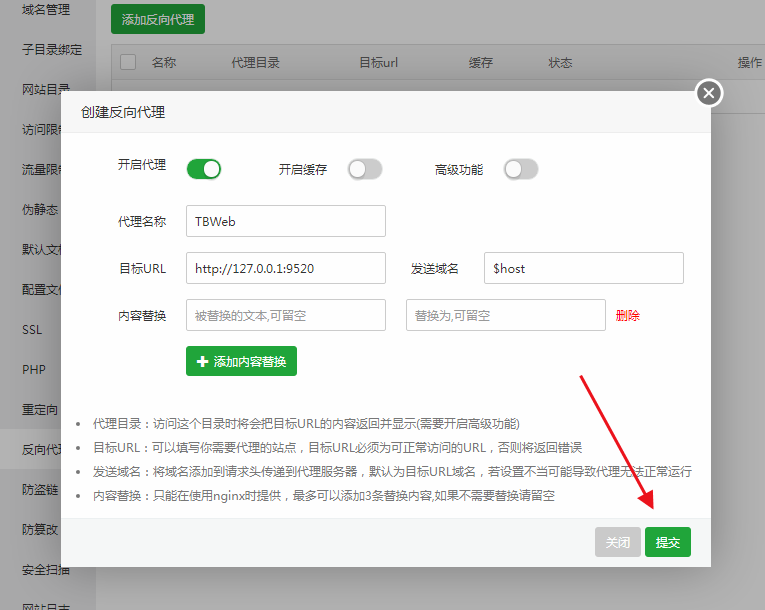Select 安全扫描 in the sidebar

click(46, 570)
